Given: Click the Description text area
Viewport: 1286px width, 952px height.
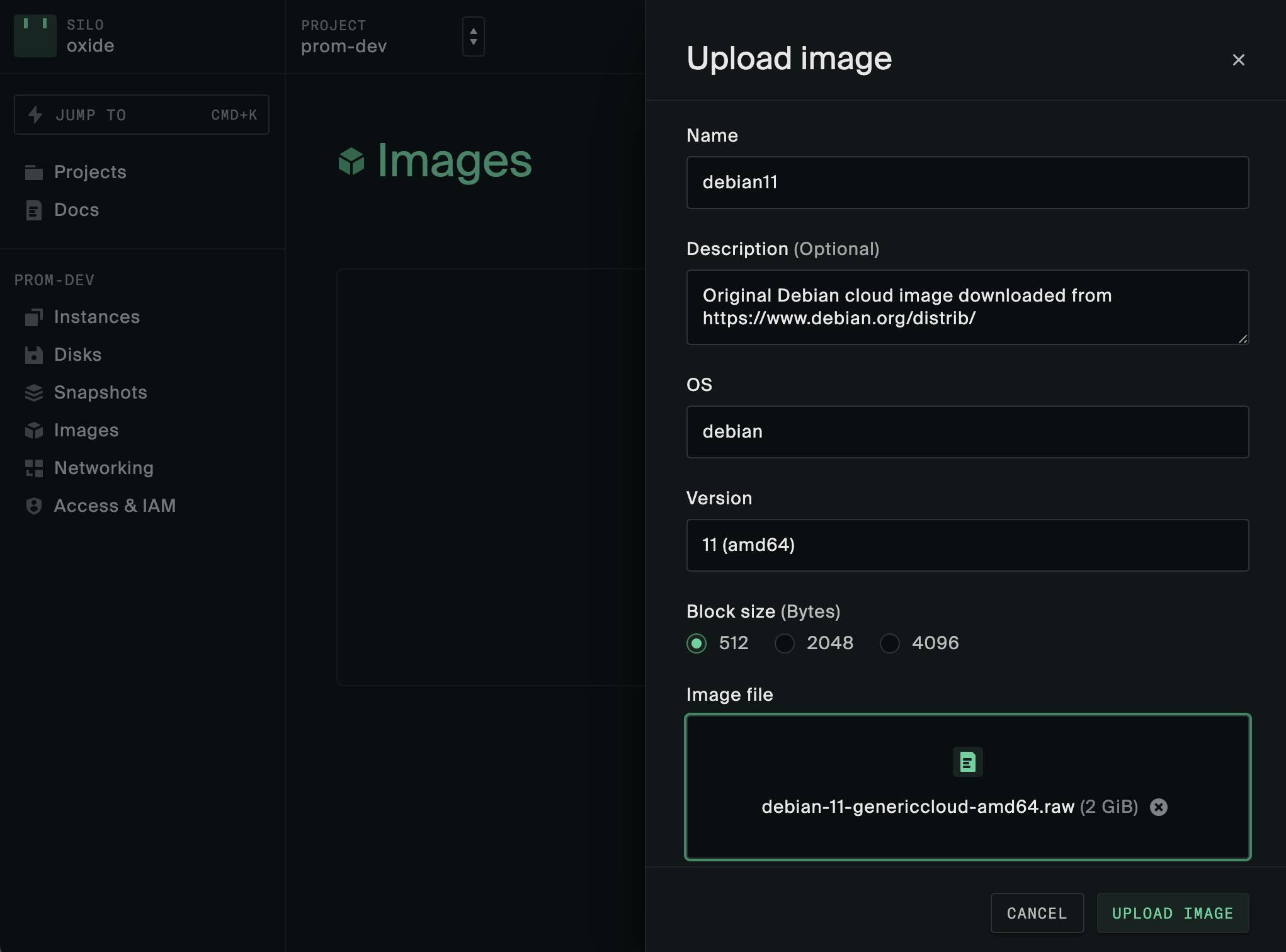Looking at the screenshot, I should coord(967,307).
